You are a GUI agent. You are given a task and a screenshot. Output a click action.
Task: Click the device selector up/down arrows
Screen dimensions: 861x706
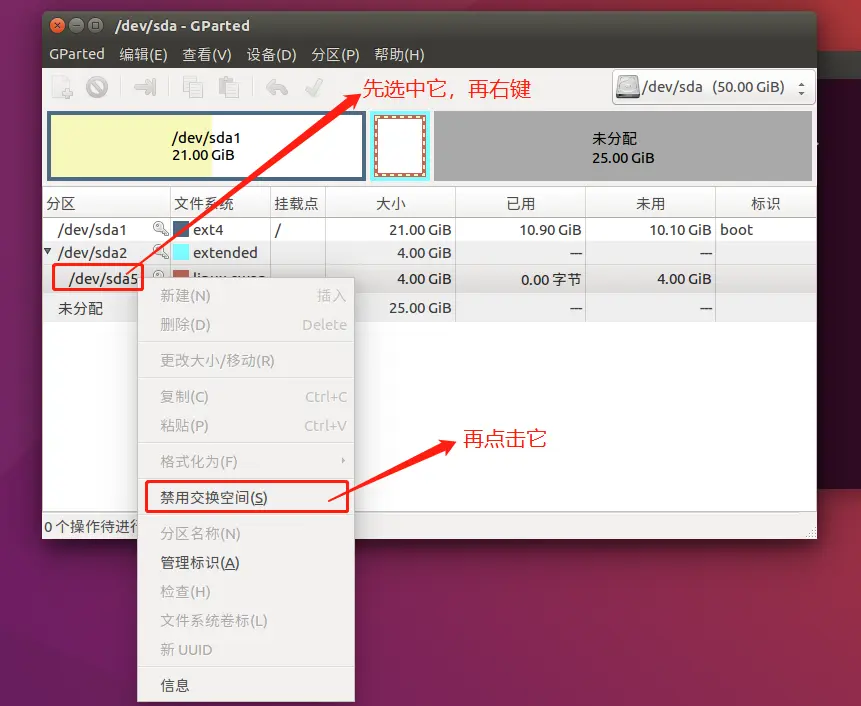[x=802, y=88]
